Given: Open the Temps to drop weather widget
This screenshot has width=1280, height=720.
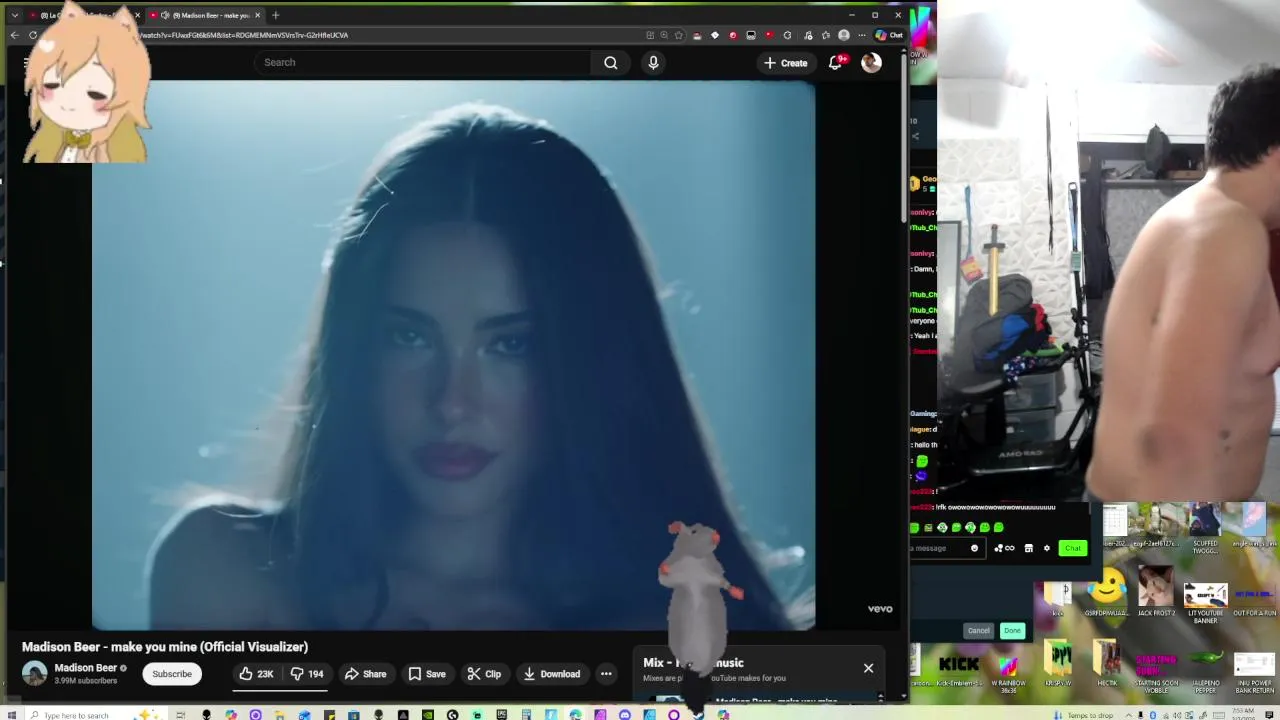Looking at the screenshot, I should [1085, 714].
